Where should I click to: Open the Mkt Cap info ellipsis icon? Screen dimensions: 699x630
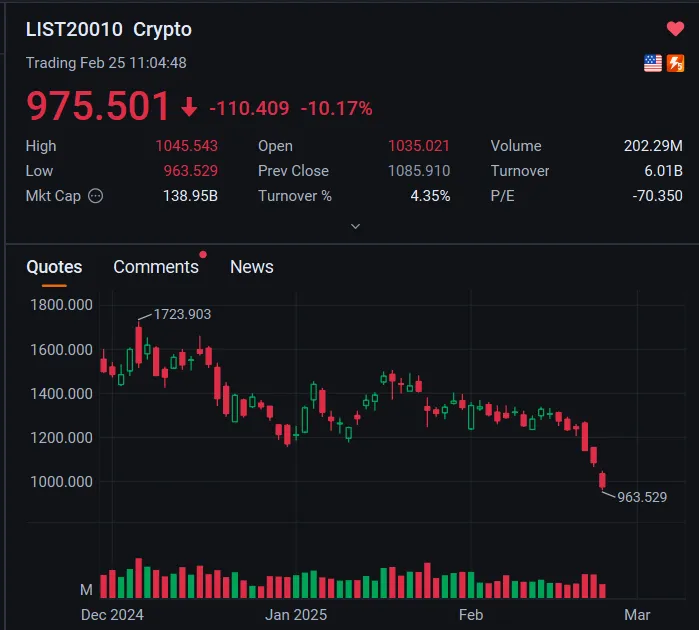pos(95,196)
